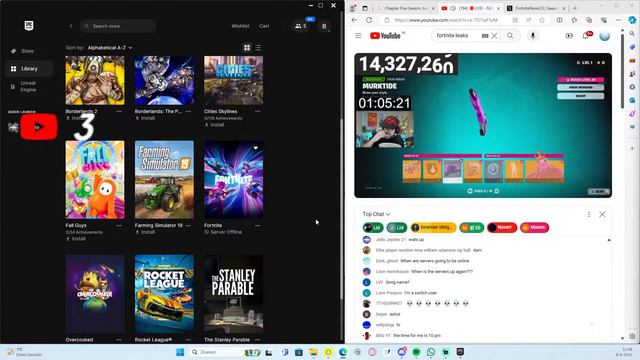The height and width of the screenshot is (360, 640).
Task: Click the Search store field
Action: pyautogui.click(x=118, y=26)
